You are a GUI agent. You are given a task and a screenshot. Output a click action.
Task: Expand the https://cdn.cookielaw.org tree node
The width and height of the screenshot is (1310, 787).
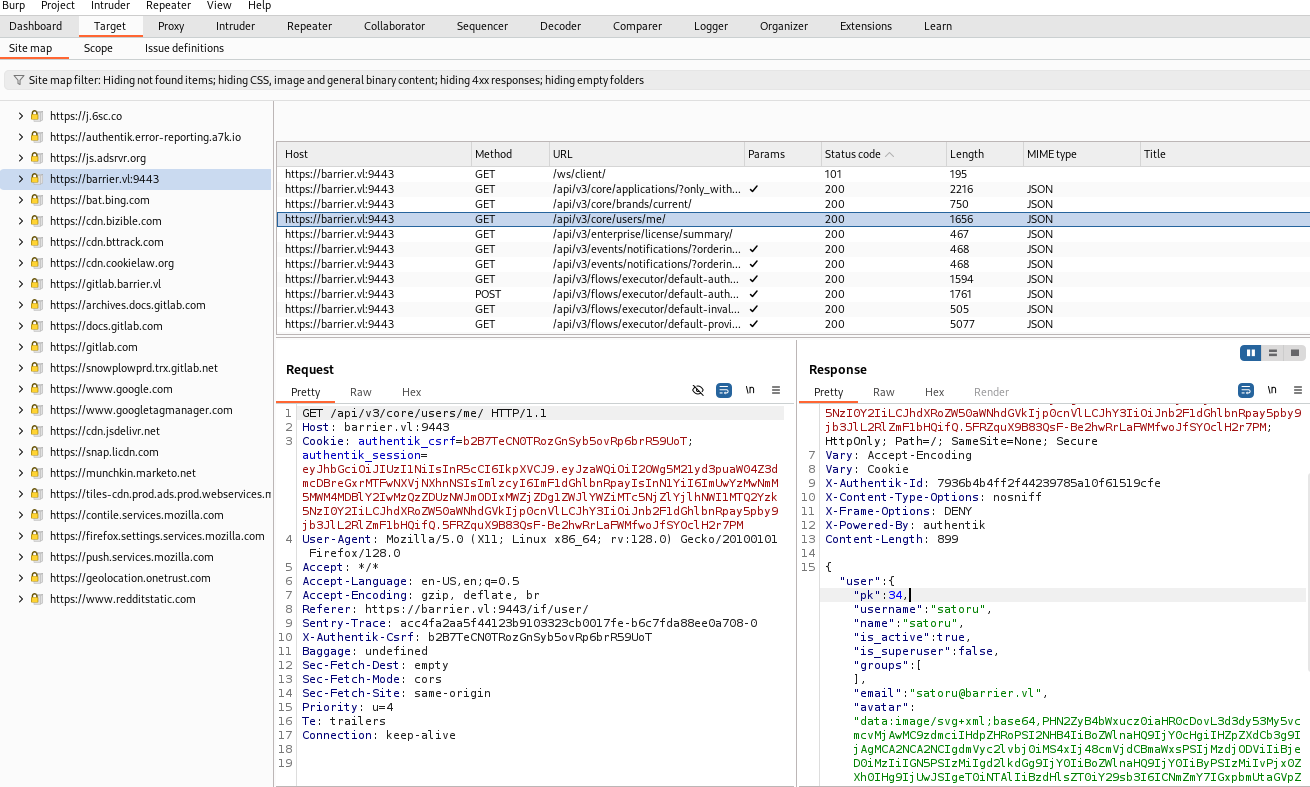click(20, 263)
